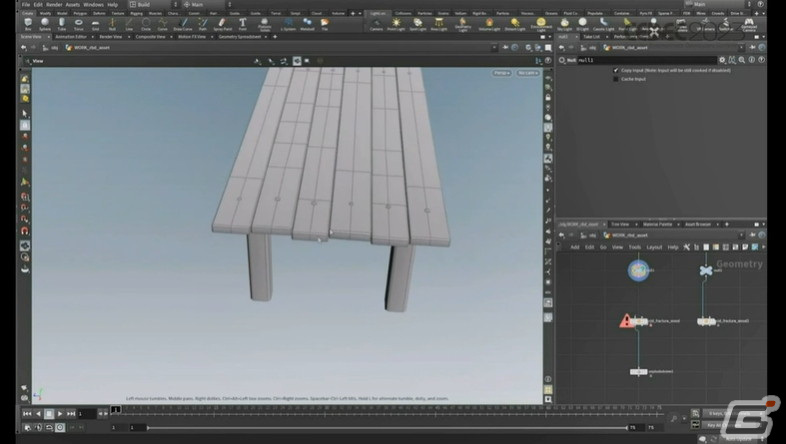
Task: Add a Camera from the lights shelf
Action: click(376, 24)
